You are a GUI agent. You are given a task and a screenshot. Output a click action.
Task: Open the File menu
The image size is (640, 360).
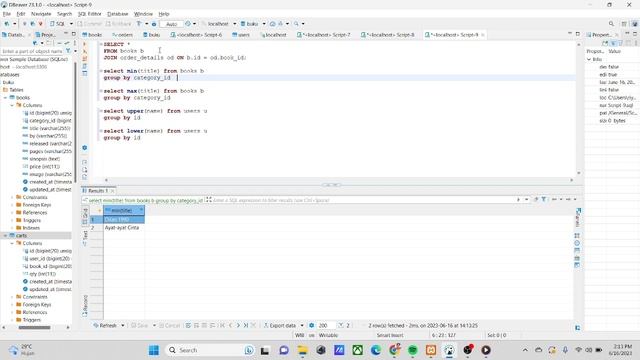[x=7, y=14]
